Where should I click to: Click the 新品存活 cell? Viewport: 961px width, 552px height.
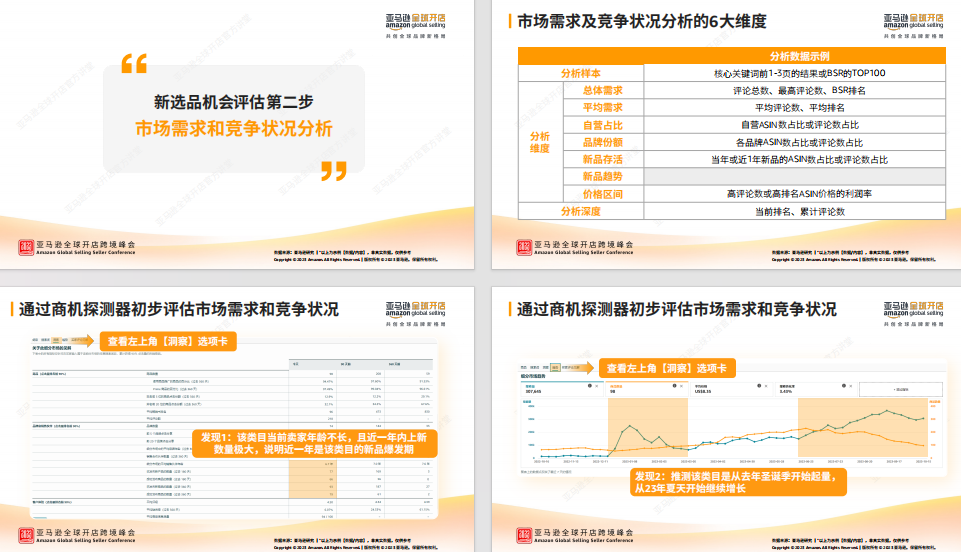click(x=602, y=159)
